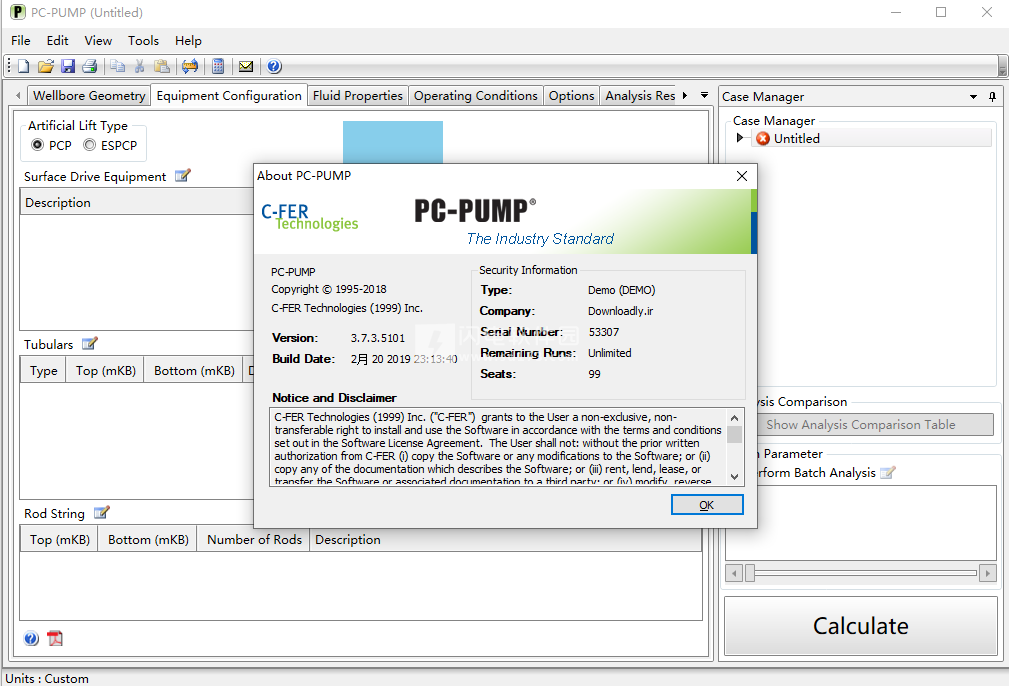The width and height of the screenshot is (1009, 686).
Task: Click edit icon next to Perform Batch Analysis
Action: pos(888,473)
